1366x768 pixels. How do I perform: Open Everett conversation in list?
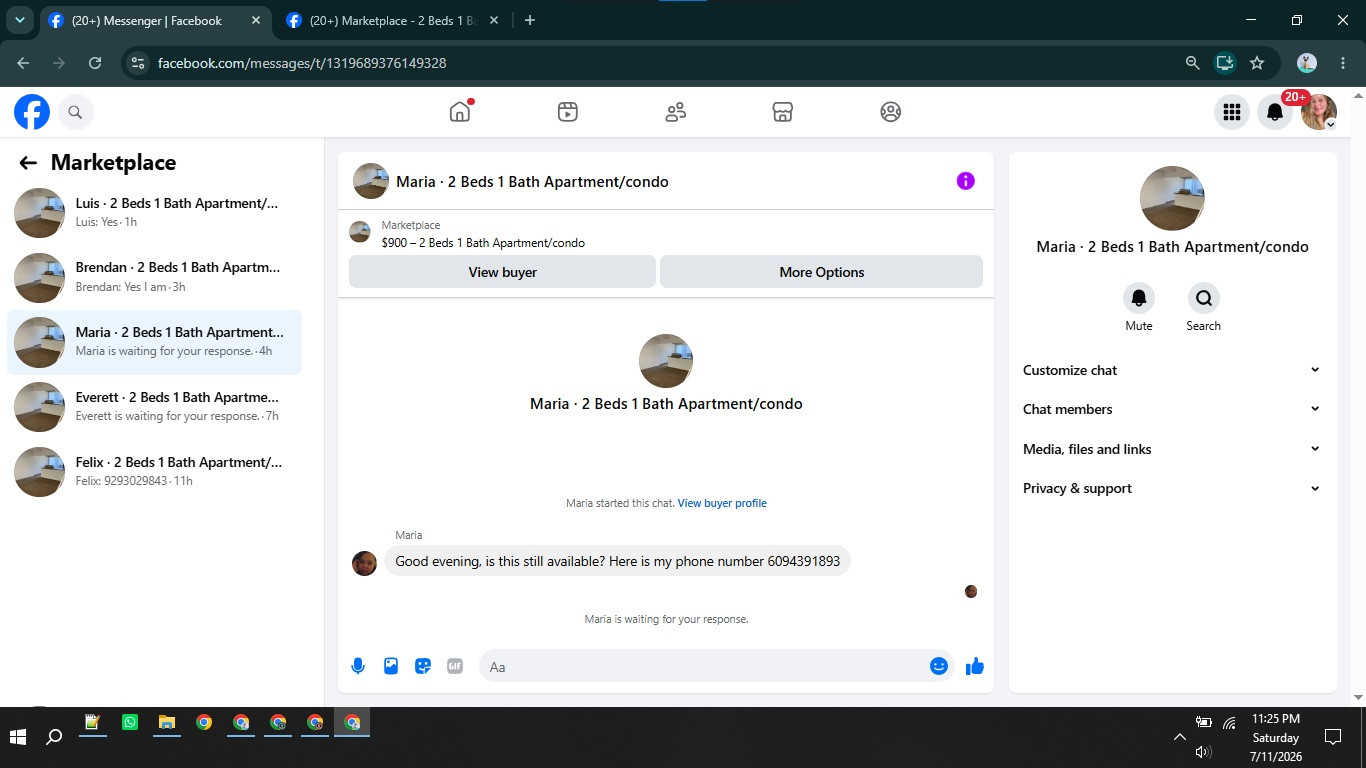pos(155,407)
